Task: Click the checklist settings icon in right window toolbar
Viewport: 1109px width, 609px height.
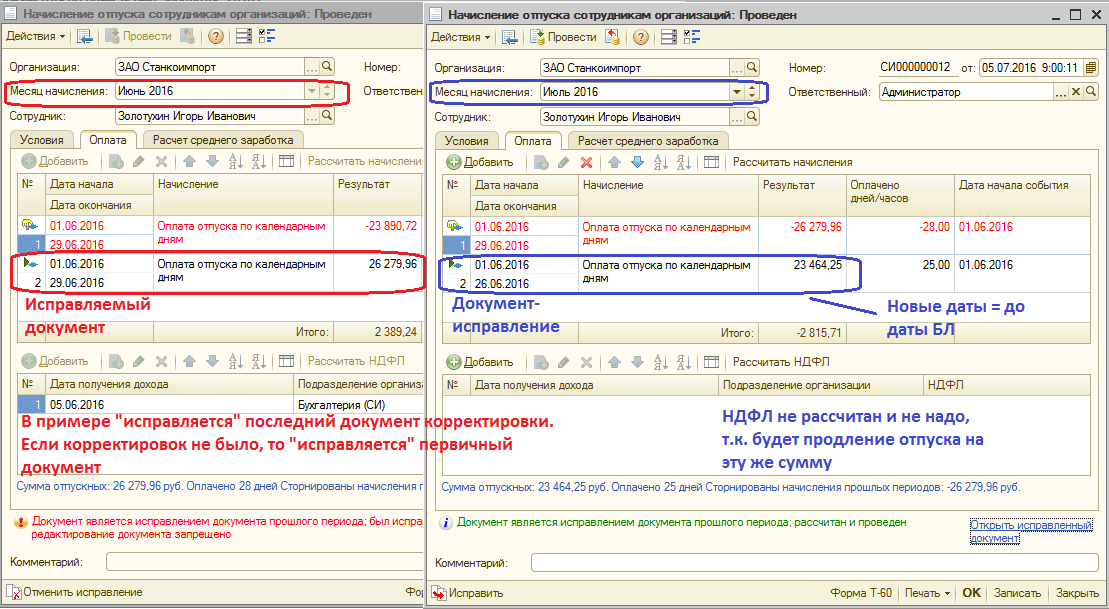Action: (692, 37)
